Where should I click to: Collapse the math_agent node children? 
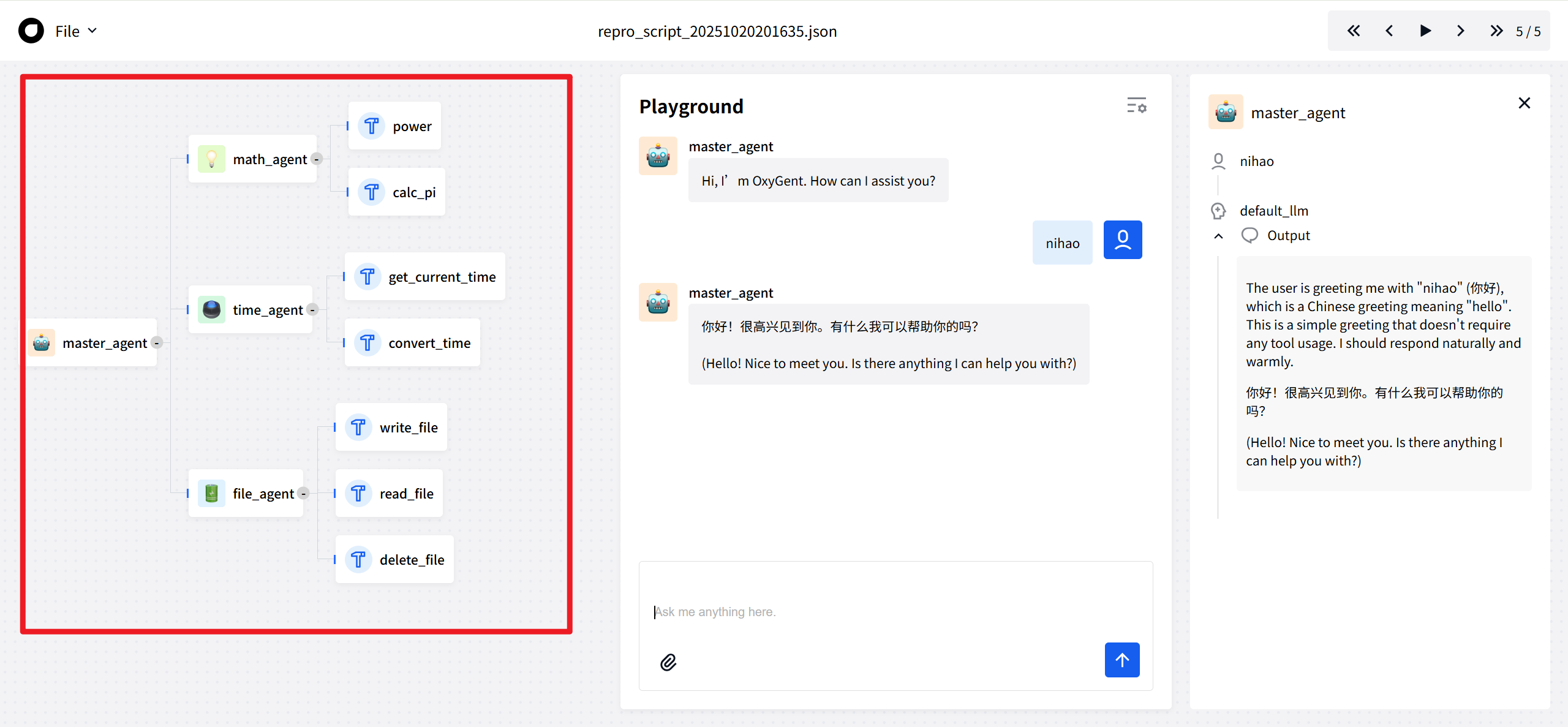(x=317, y=159)
